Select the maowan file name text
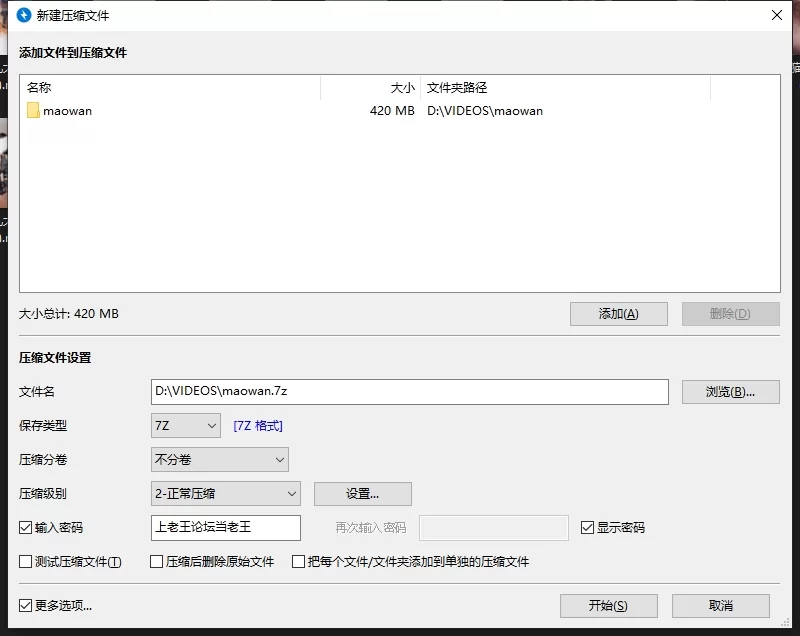The height and width of the screenshot is (636, 800). coord(67,111)
